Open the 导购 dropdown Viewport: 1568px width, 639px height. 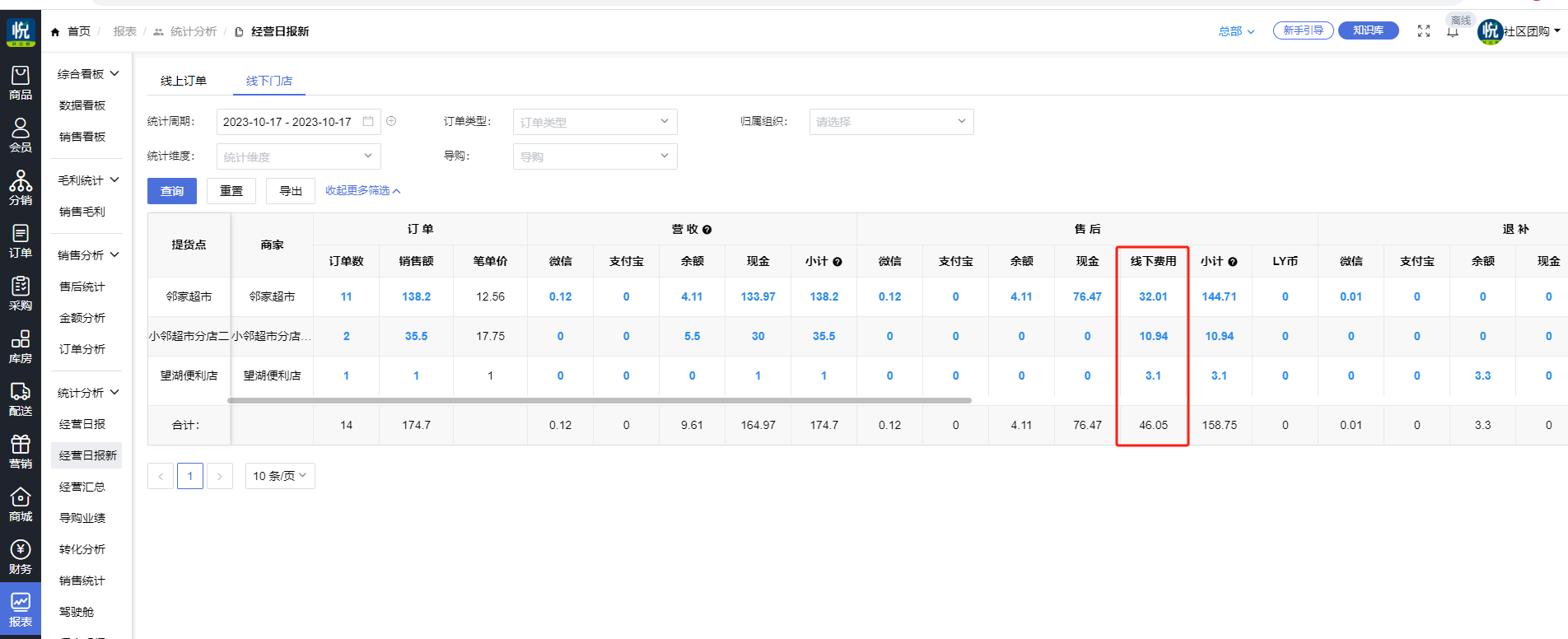595,156
